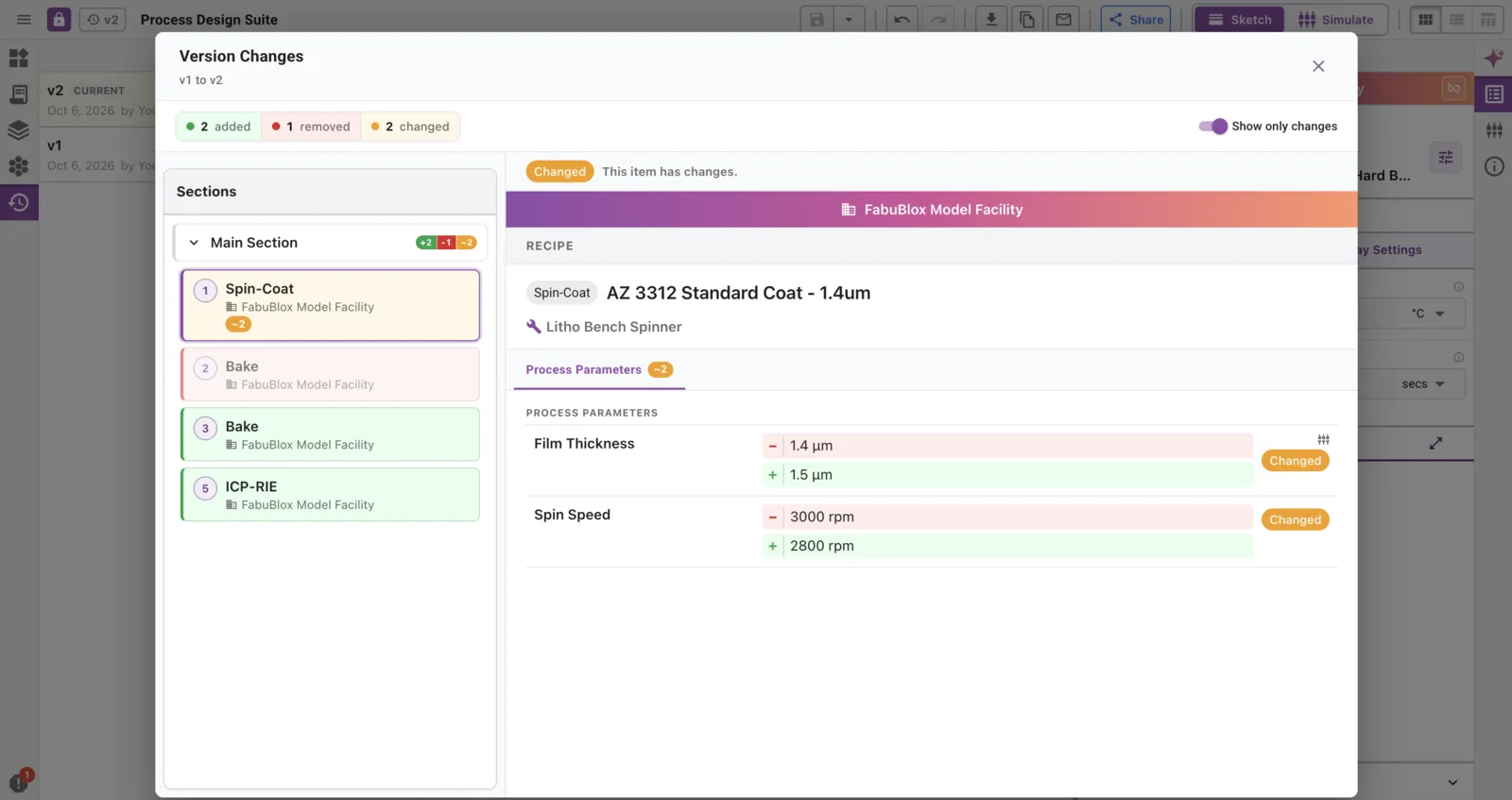This screenshot has height=800, width=1512.
Task: Click the sliders settings icon in background panel
Action: tap(1446, 158)
